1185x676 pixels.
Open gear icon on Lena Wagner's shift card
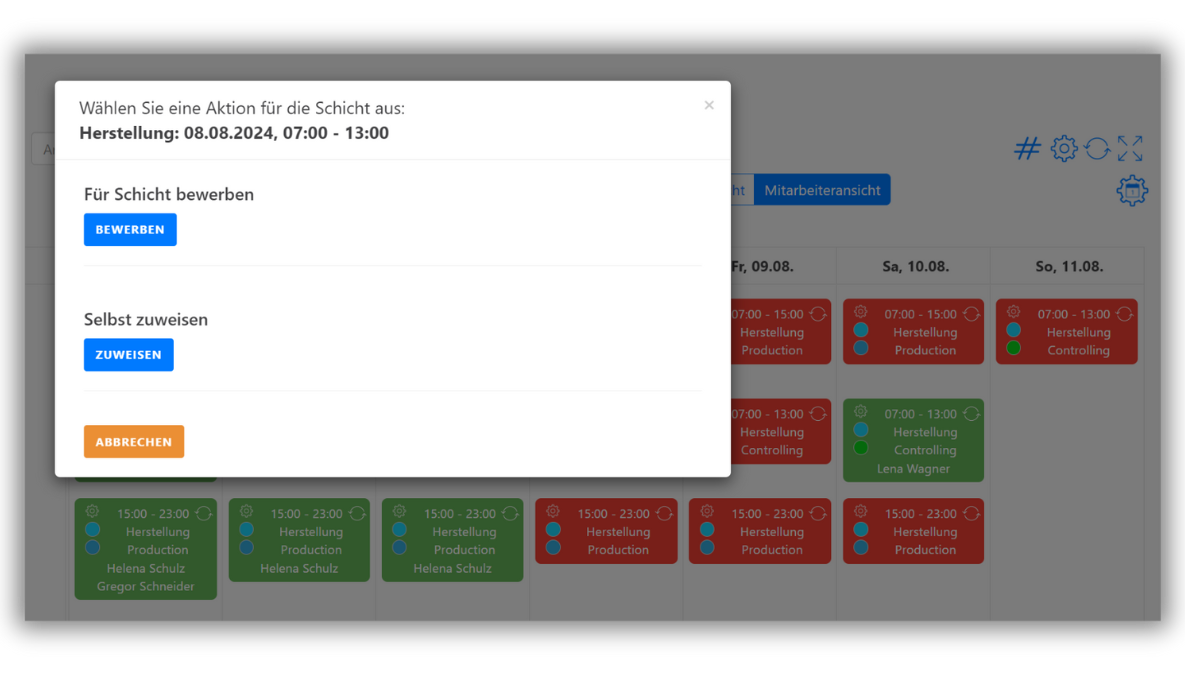coord(860,412)
